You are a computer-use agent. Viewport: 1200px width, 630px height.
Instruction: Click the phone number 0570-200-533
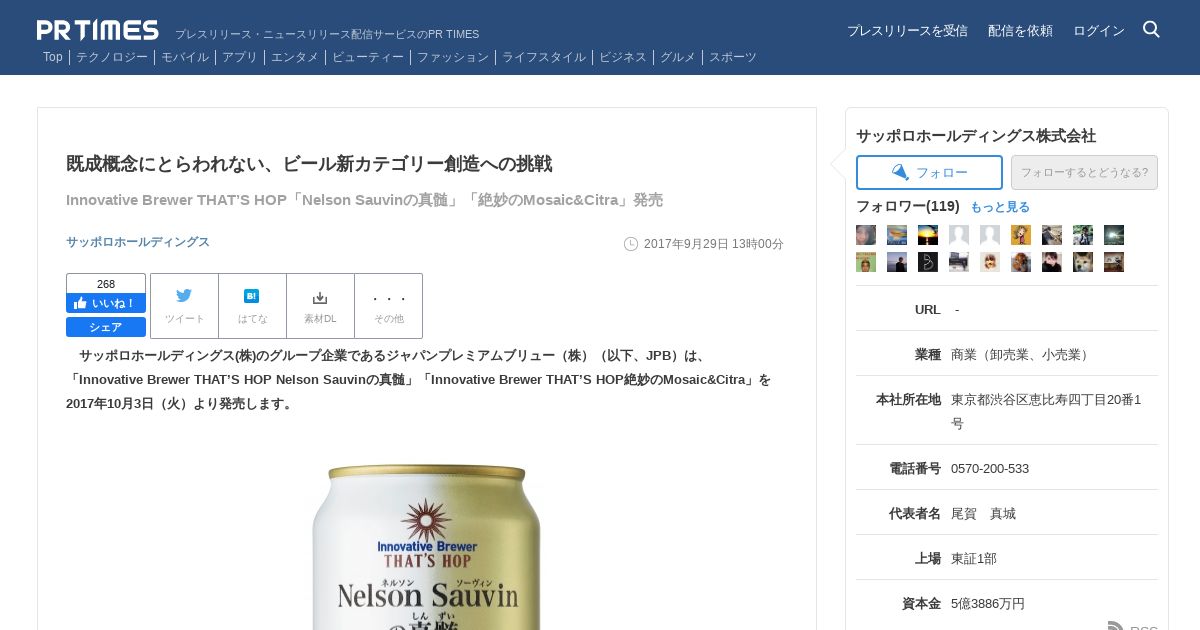point(990,468)
